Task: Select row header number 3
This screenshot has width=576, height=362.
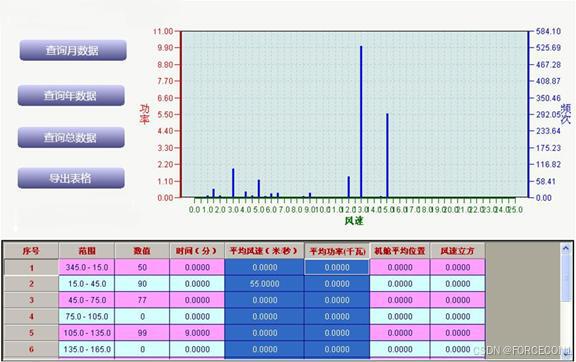Action: [31, 300]
